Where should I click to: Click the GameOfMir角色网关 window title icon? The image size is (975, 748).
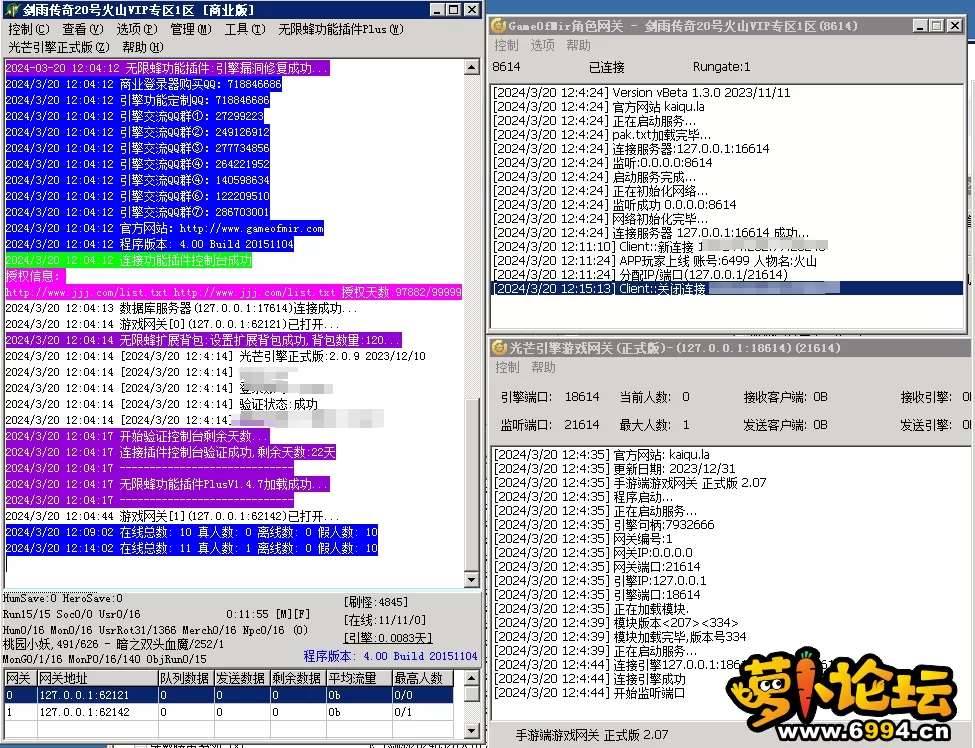(497, 25)
